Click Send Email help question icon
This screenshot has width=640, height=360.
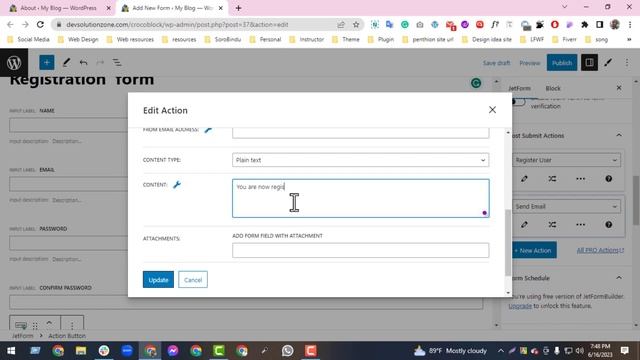click(x=609, y=224)
